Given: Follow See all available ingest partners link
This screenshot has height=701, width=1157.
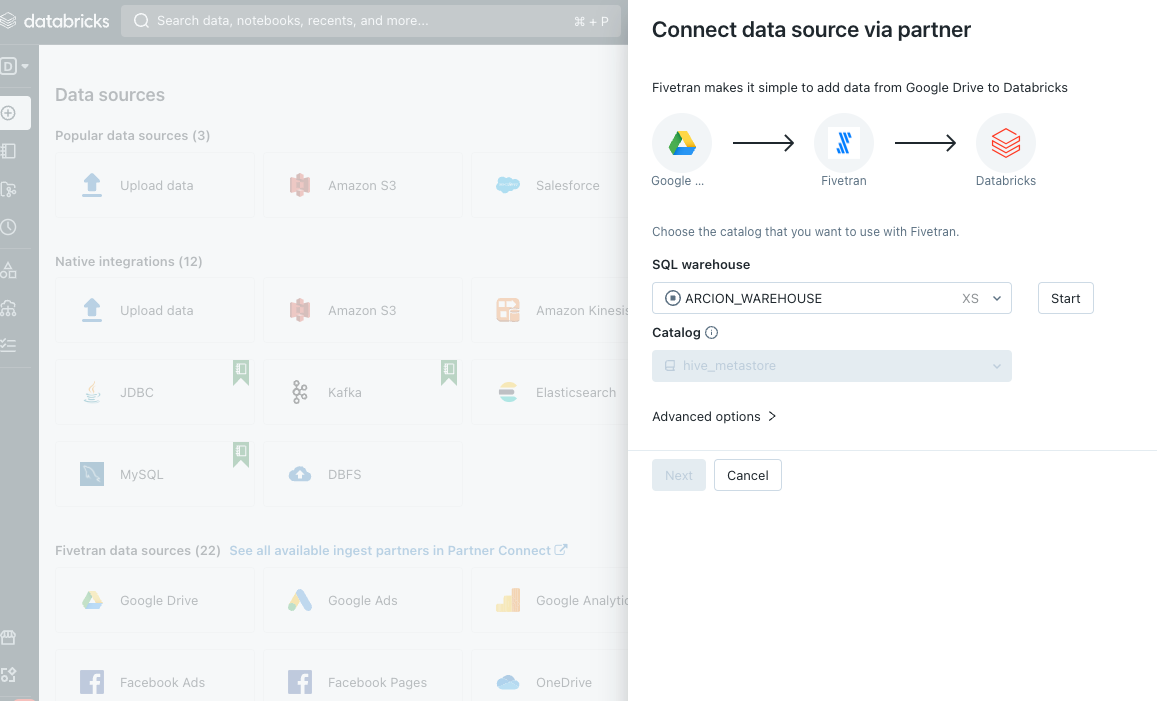Looking at the screenshot, I should (x=398, y=550).
